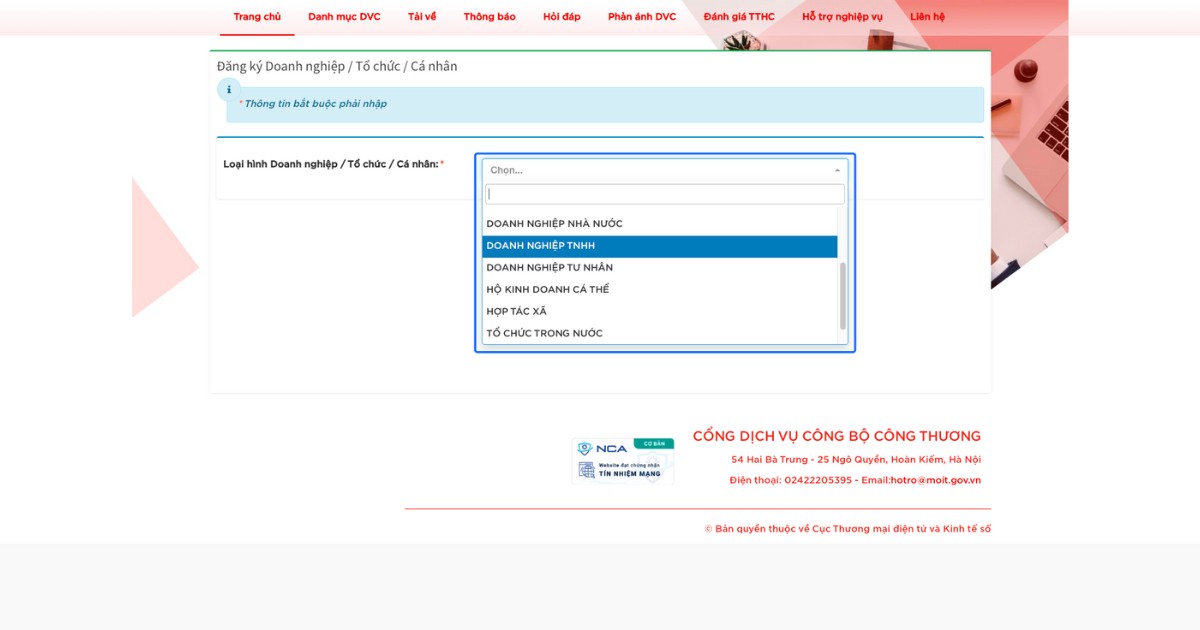Go to Tải về page
The height and width of the screenshot is (630, 1200).
(x=422, y=17)
